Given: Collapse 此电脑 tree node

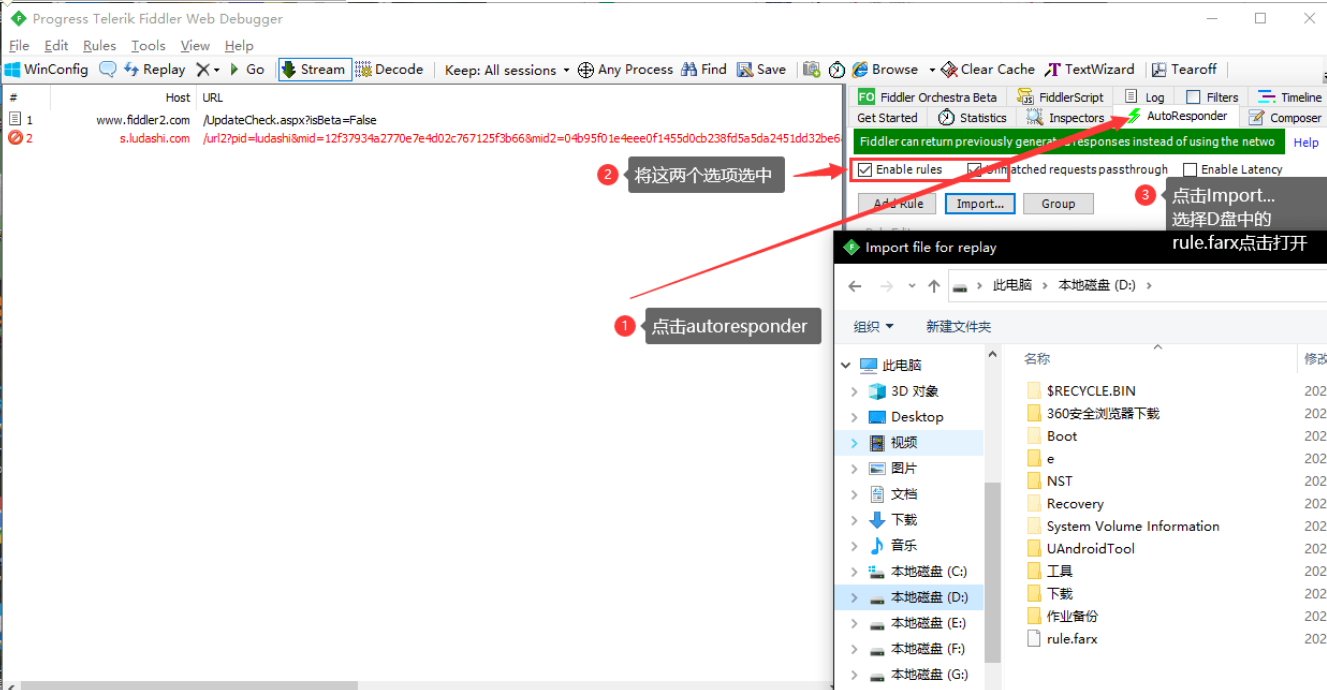Looking at the screenshot, I should click(x=846, y=366).
